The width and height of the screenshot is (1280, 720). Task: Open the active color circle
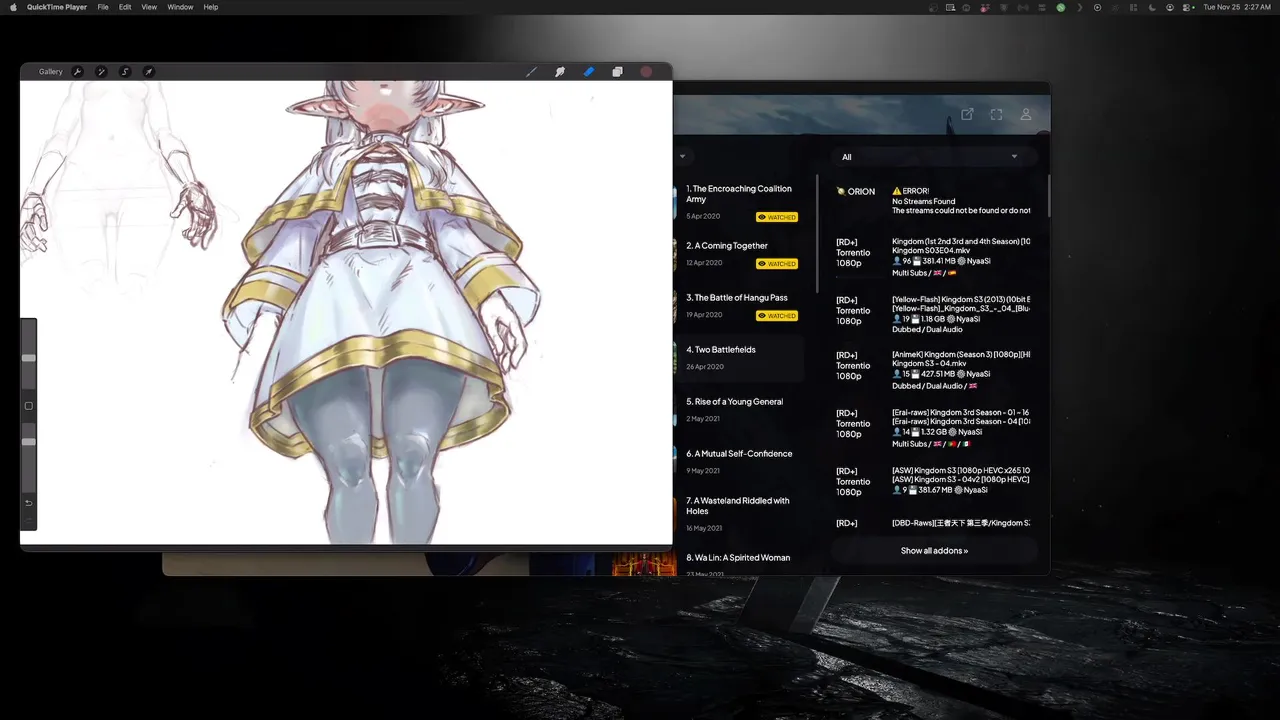pos(646,72)
